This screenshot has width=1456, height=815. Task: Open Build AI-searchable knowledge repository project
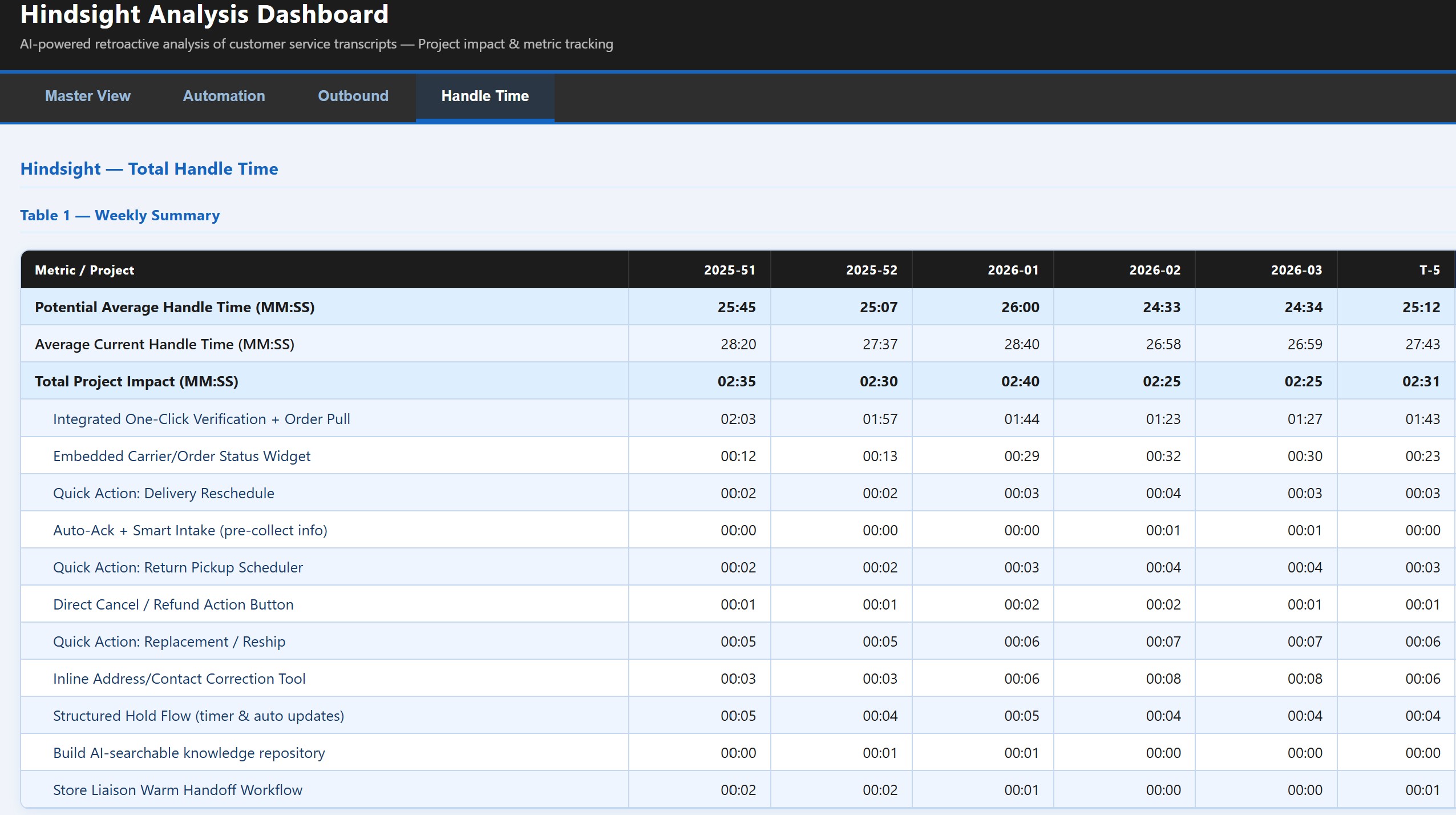point(189,753)
